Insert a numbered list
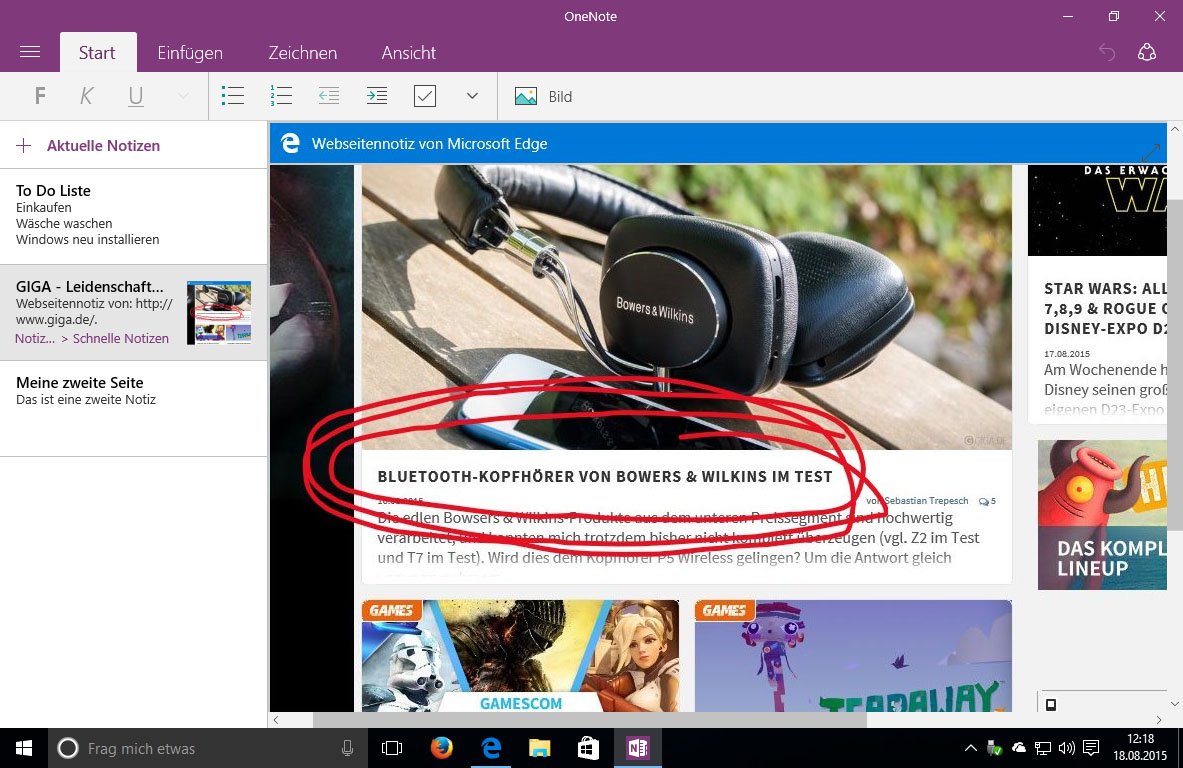Viewport: 1183px width, 768px height. [x=281, y=96]
